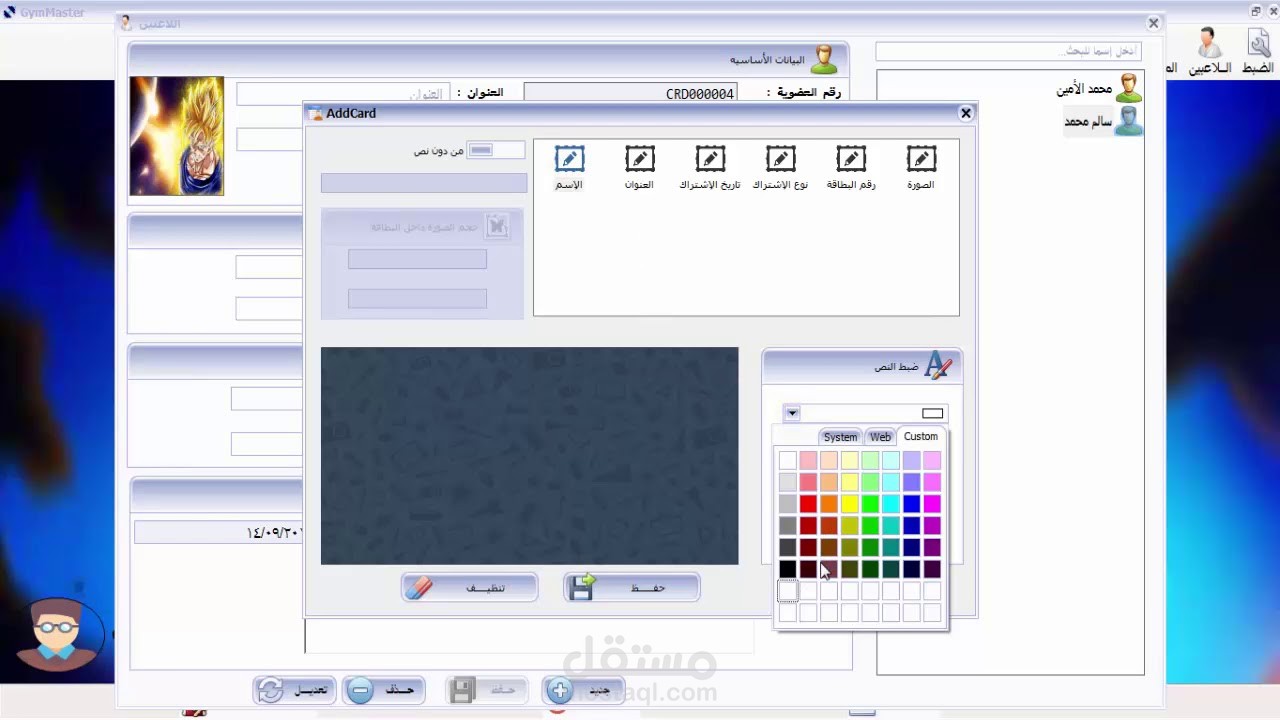
Task: Pick the white swatch in top row
Action: pyautogui.click(x=787, y=460)
